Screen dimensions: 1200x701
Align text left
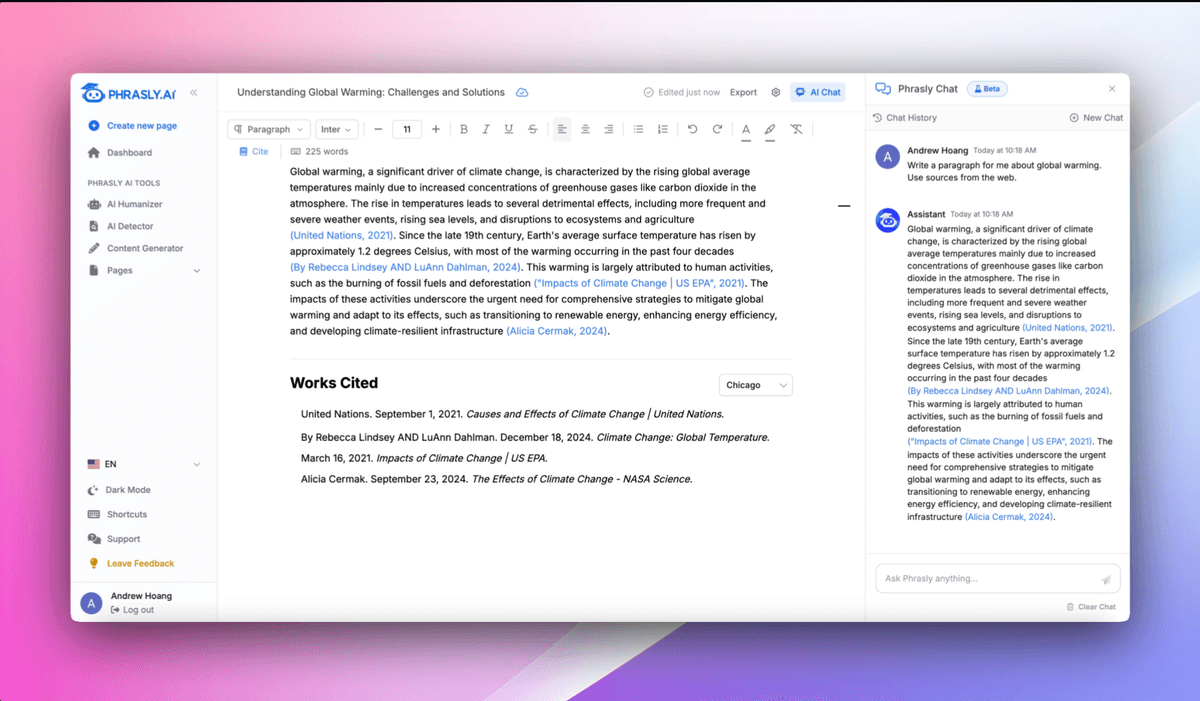click(562, 129)
